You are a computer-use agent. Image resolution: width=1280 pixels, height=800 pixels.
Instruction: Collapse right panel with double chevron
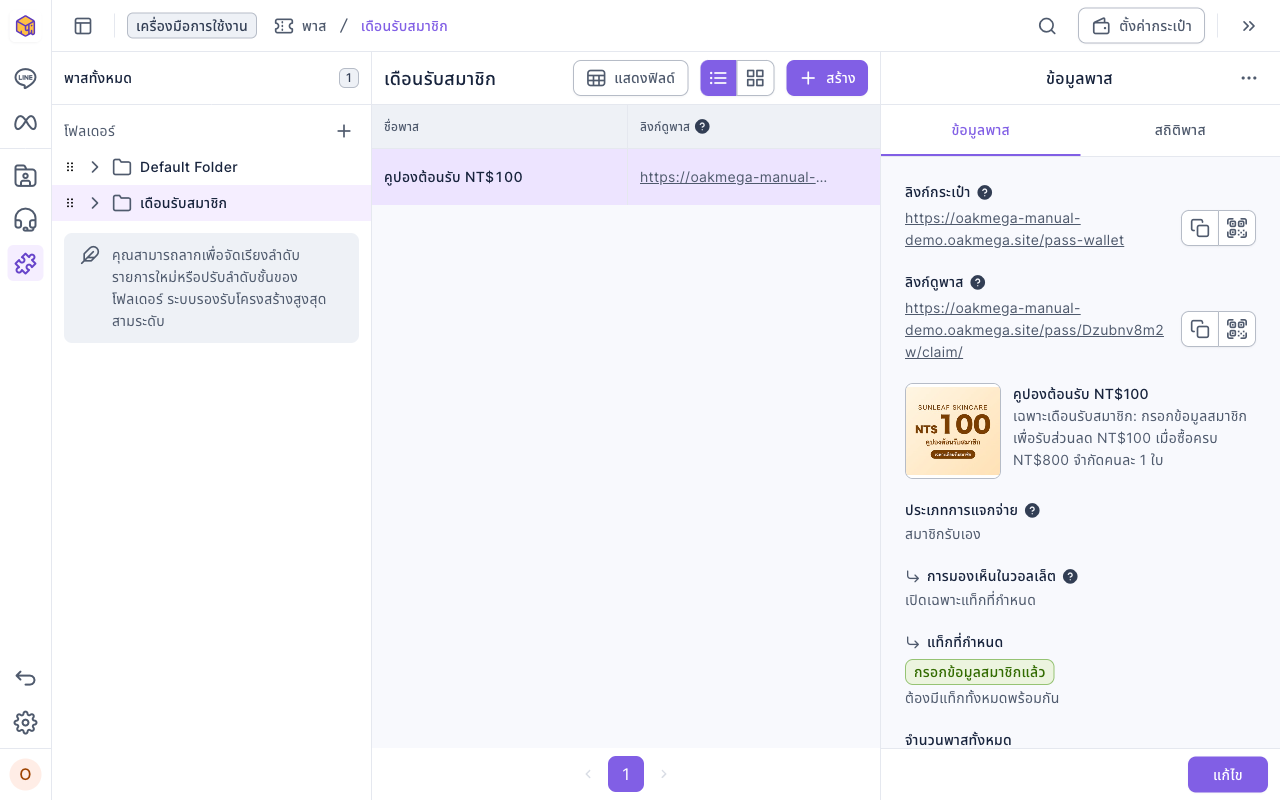[1248, 26]
